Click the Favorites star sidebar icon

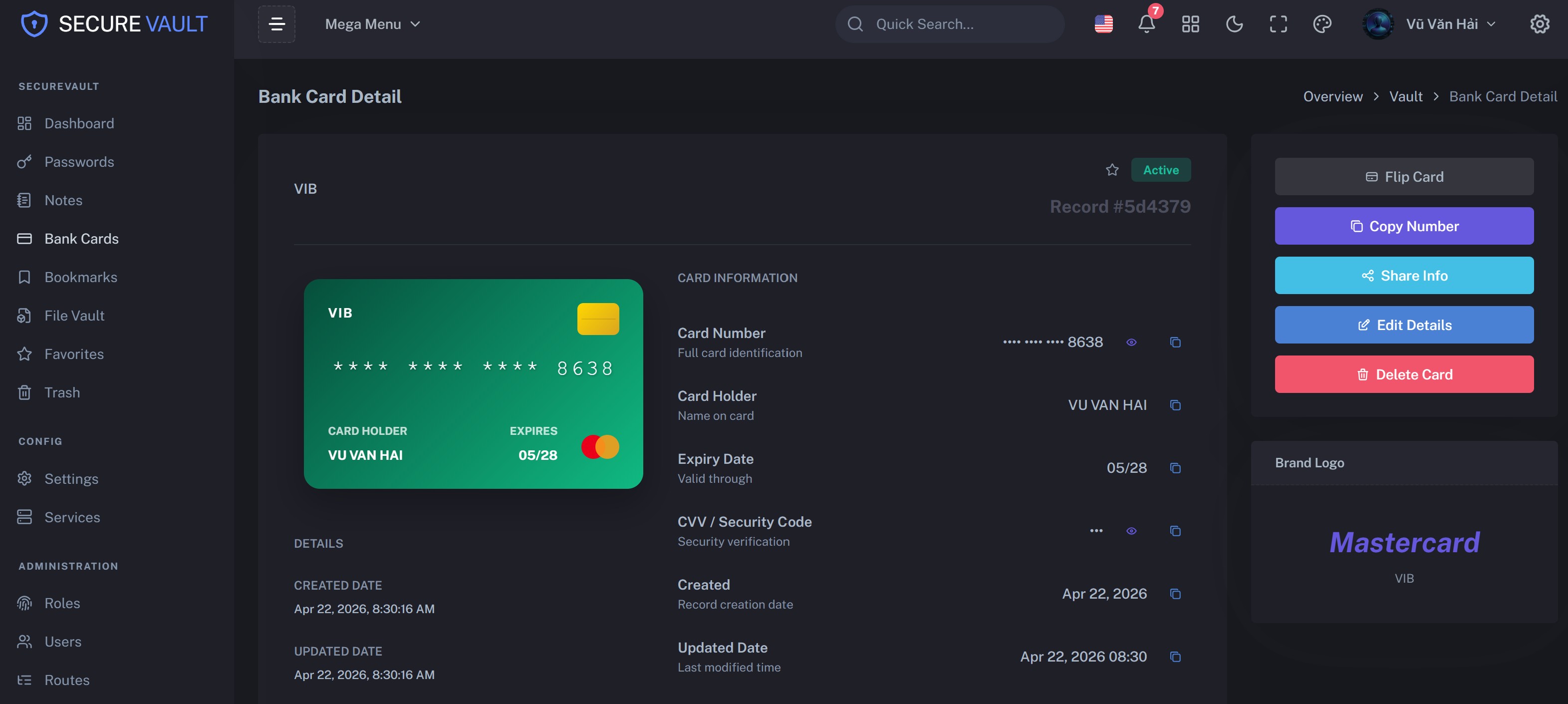click(24, 354)
